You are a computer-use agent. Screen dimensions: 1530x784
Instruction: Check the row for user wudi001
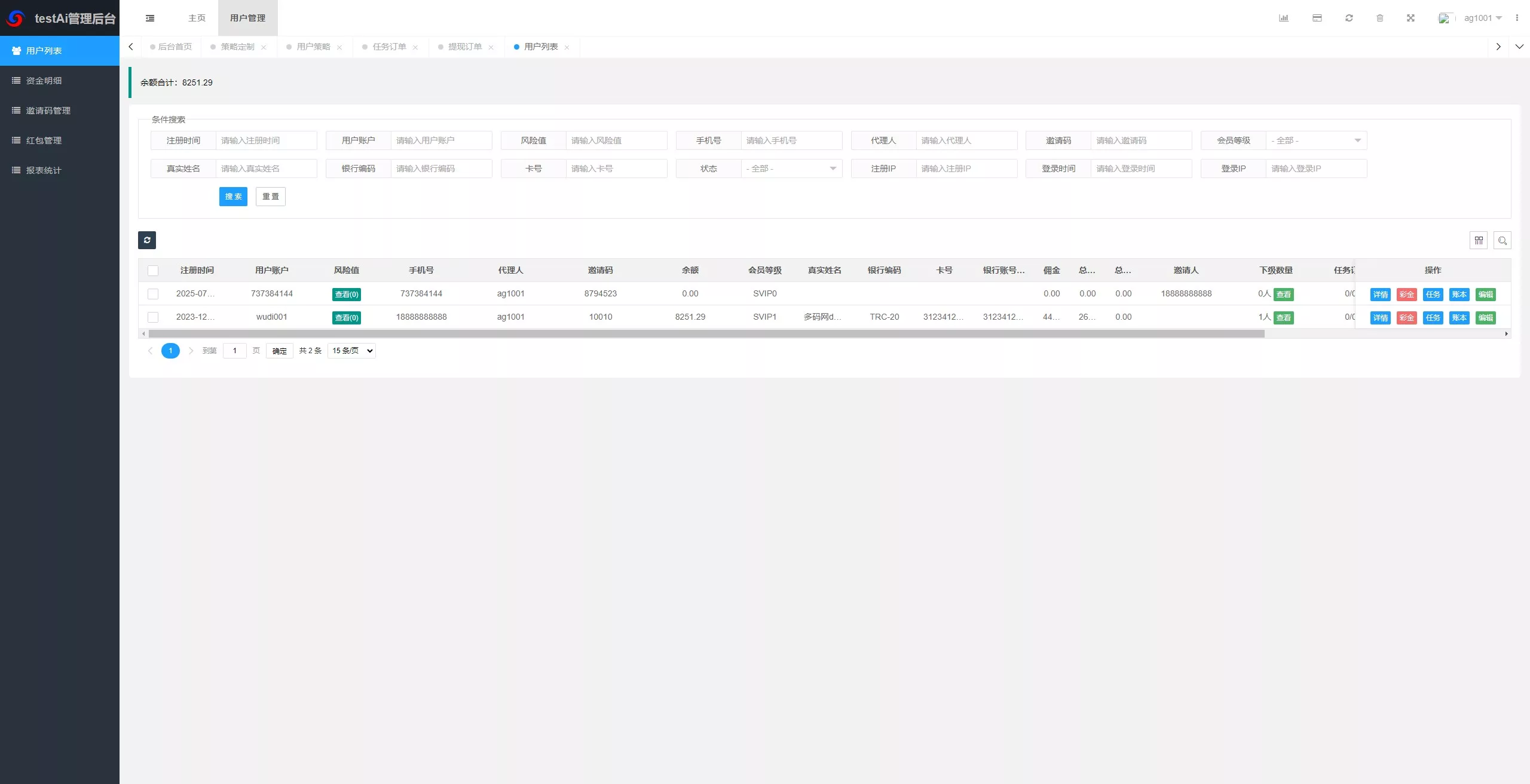pos(153,317)
